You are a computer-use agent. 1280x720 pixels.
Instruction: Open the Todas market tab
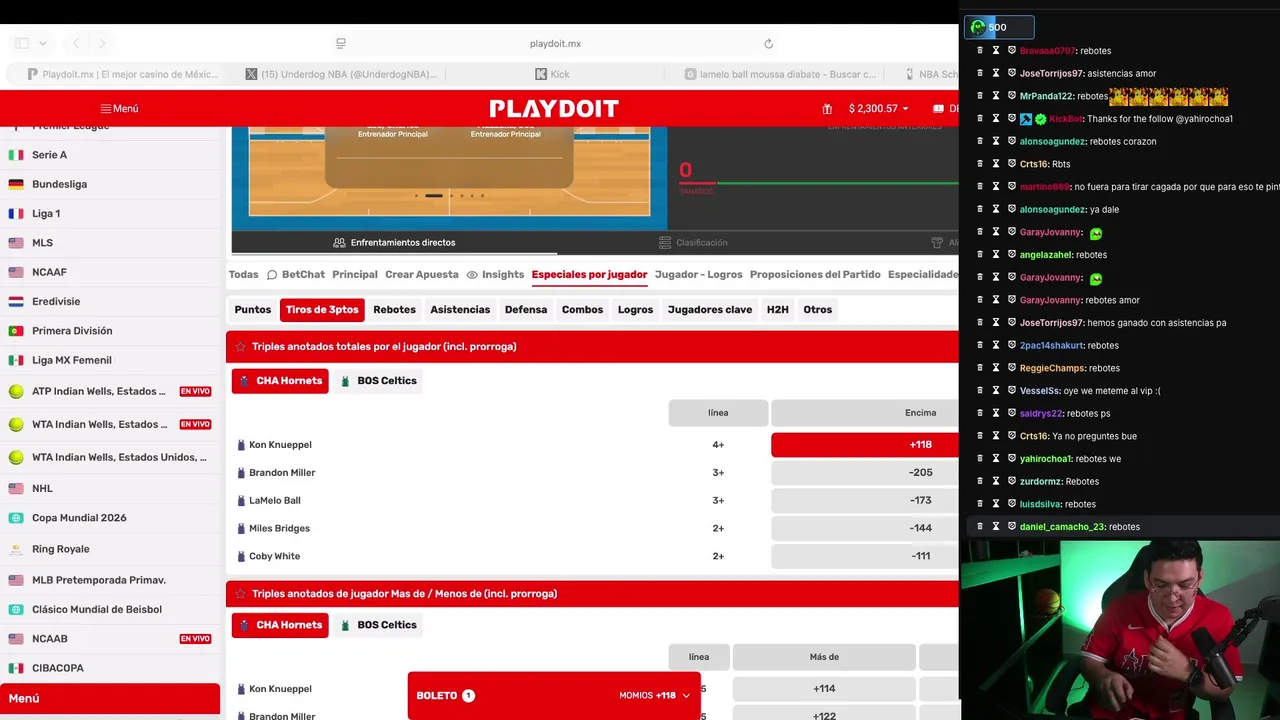pyautogui.click(x=243, y=274)
